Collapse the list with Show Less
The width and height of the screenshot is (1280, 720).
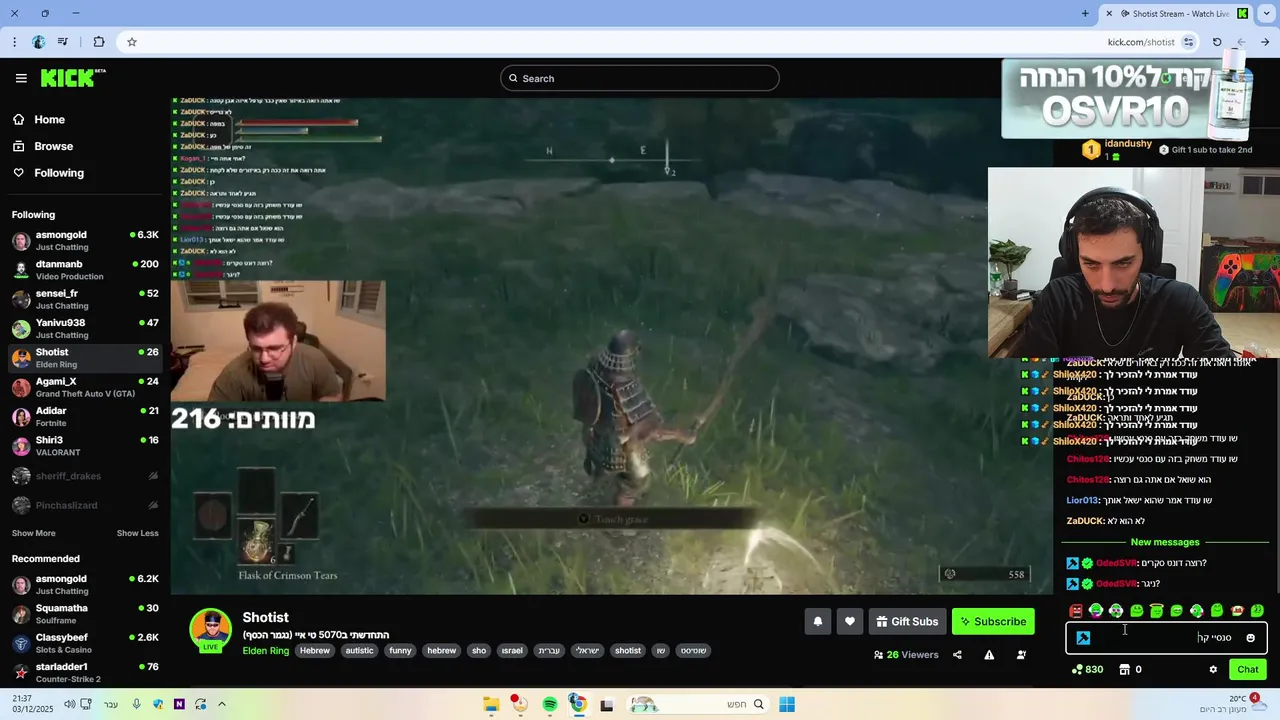tap(137, 533)
